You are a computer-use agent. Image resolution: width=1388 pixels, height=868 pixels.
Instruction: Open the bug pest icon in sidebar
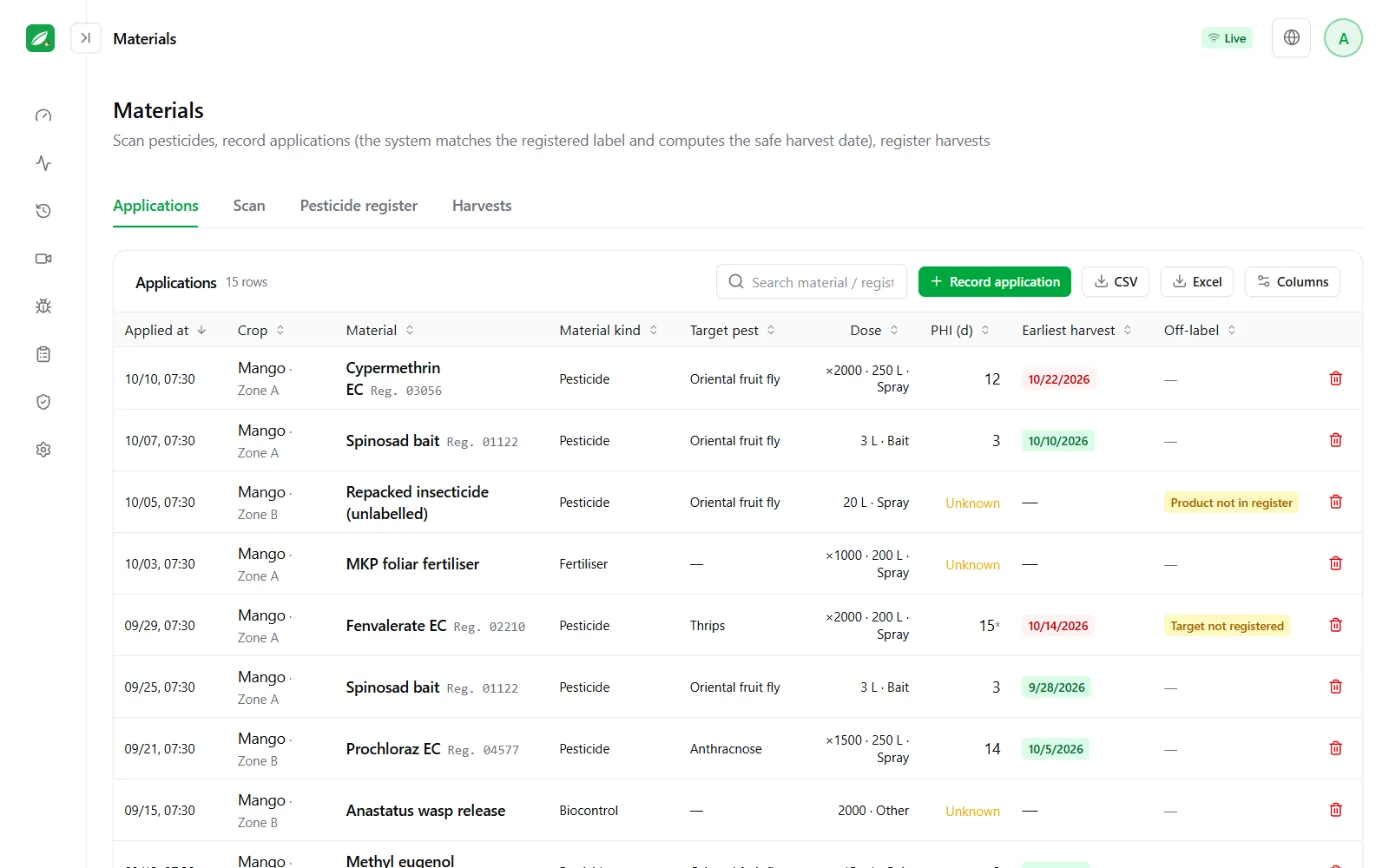point(43,306)
